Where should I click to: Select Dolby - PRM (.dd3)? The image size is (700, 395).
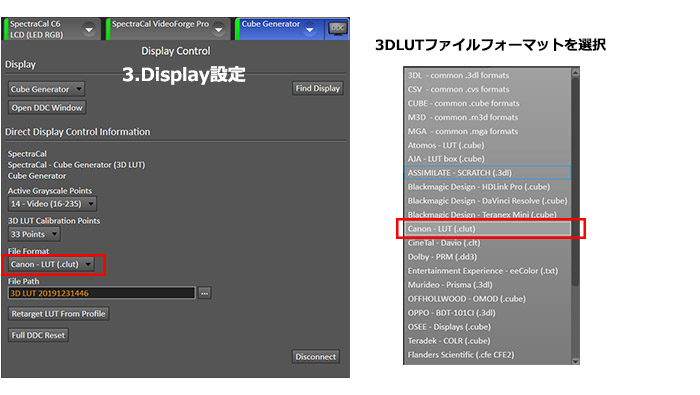[488, 257]
